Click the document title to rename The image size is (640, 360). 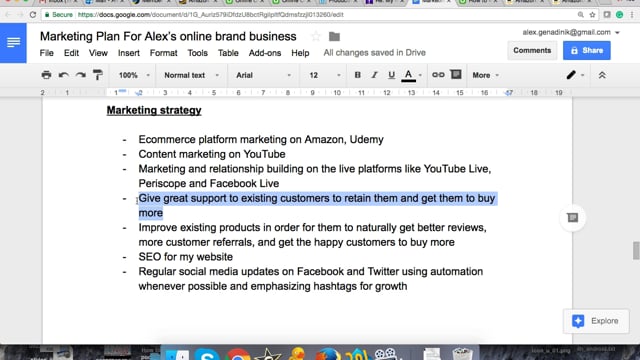[168, 36]
